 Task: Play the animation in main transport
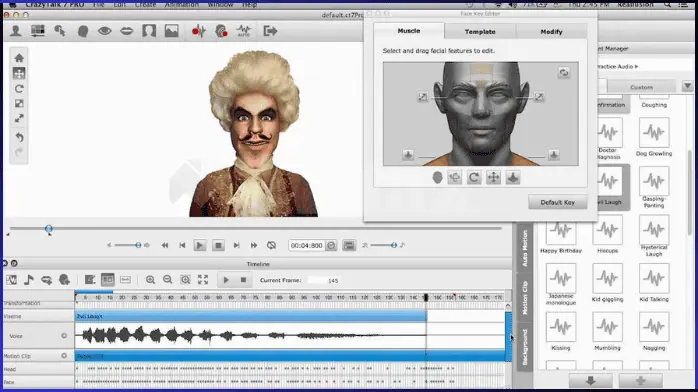pos(200,245)
